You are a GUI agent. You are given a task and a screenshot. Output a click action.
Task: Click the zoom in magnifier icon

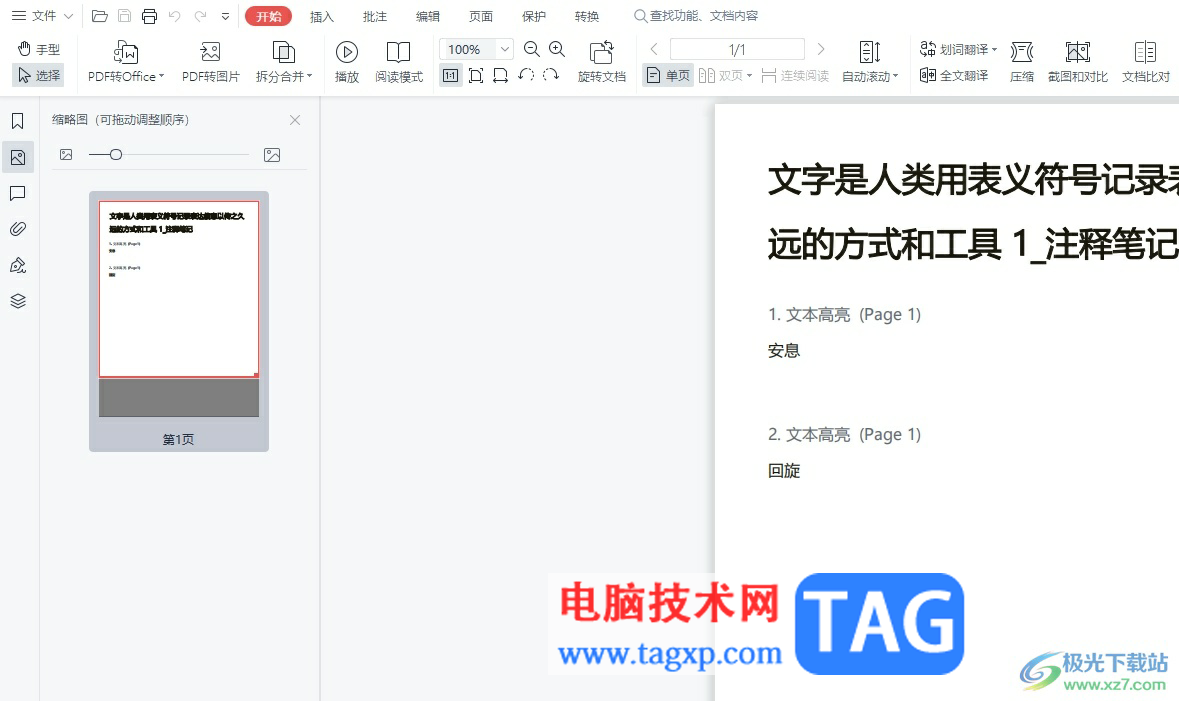click(557, 49)
